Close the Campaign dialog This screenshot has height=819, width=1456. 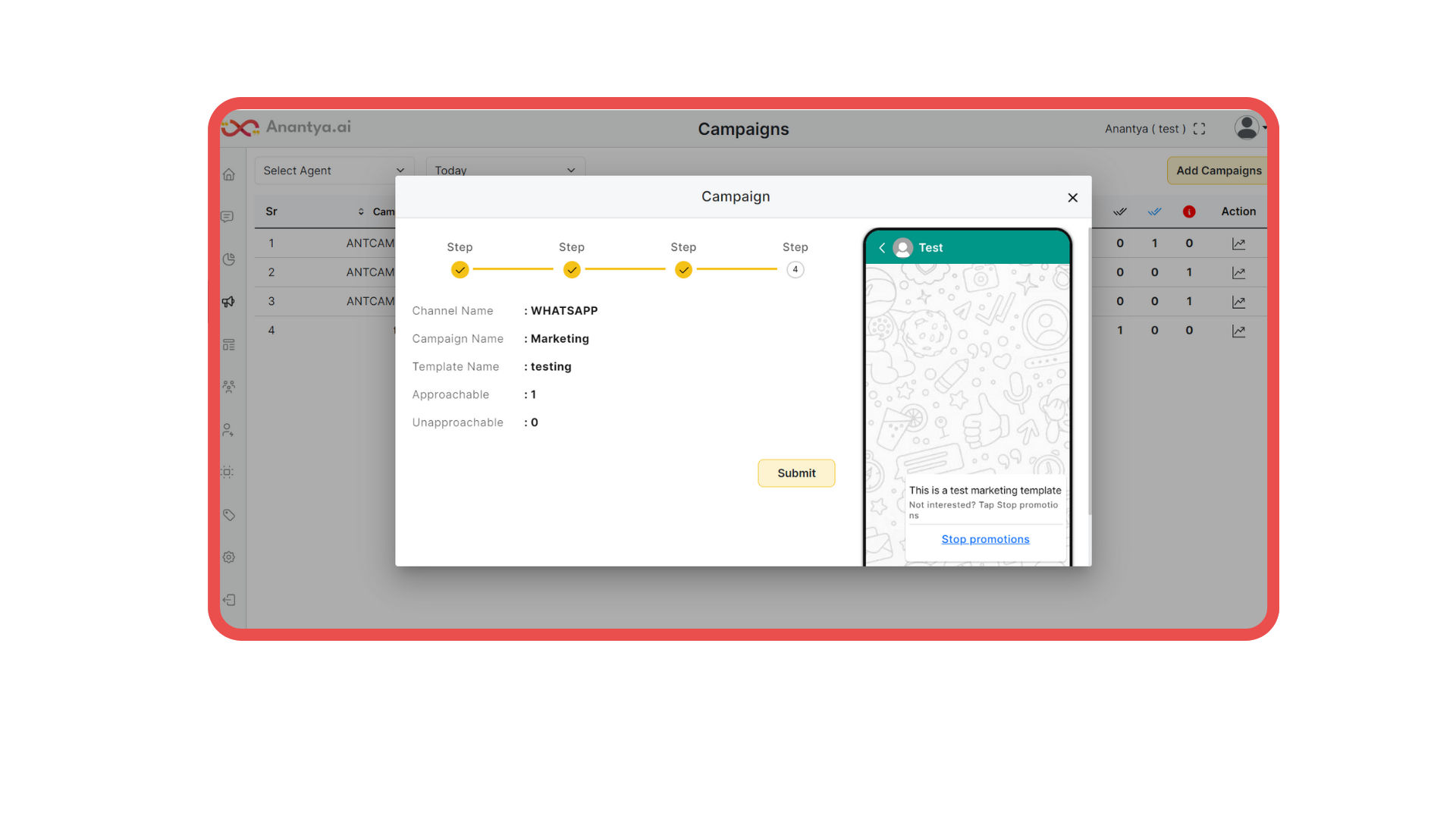tap(1072, 197)
